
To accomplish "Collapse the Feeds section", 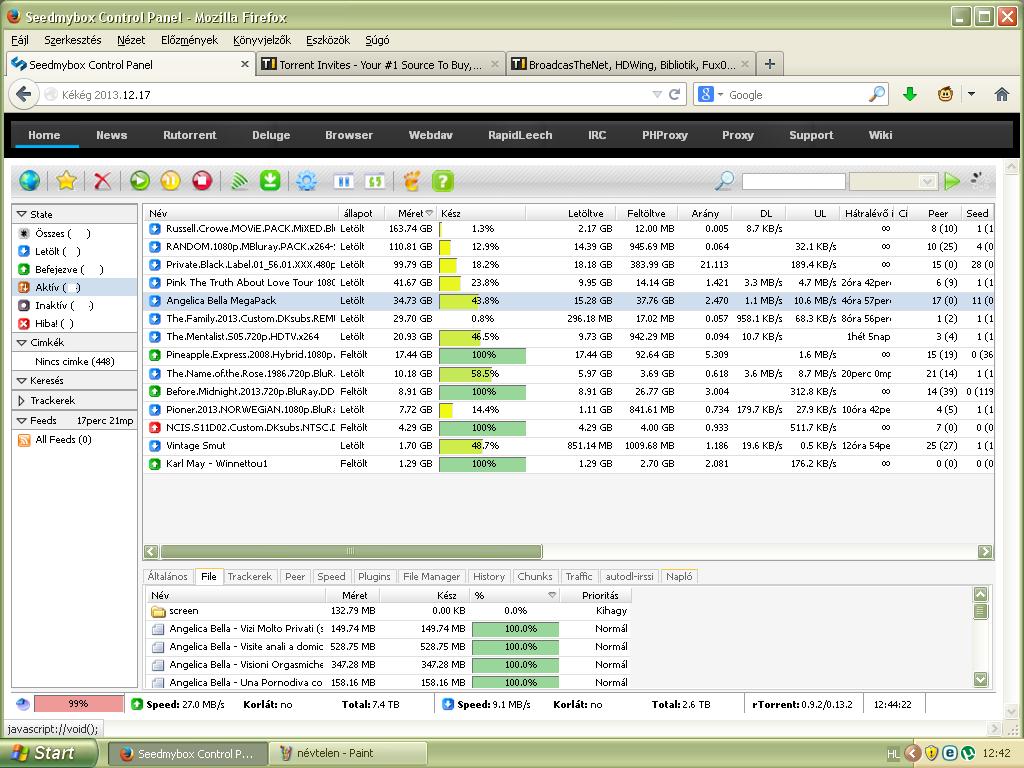I will tap(22, 421).
